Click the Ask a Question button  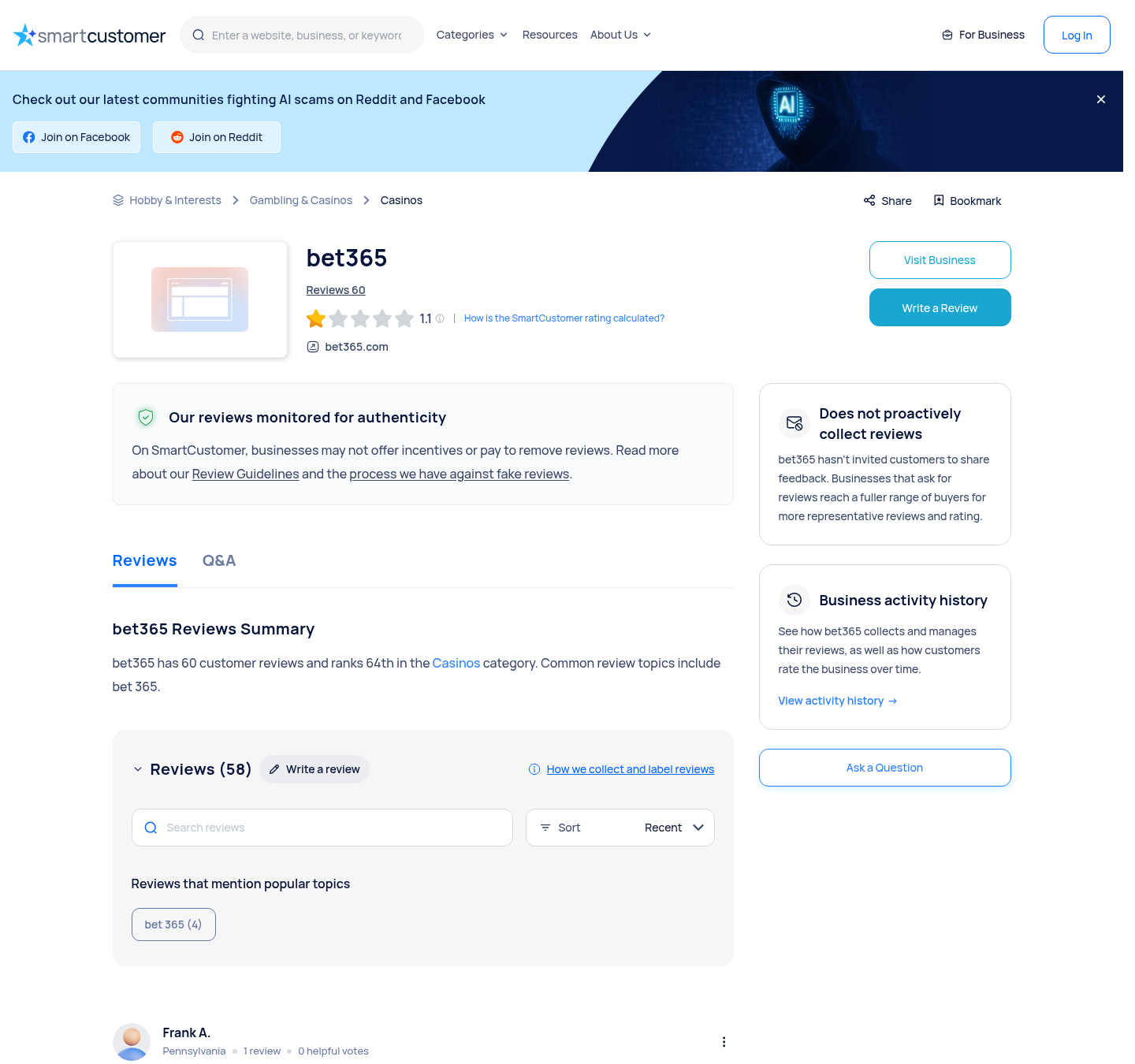coord(885,768)
